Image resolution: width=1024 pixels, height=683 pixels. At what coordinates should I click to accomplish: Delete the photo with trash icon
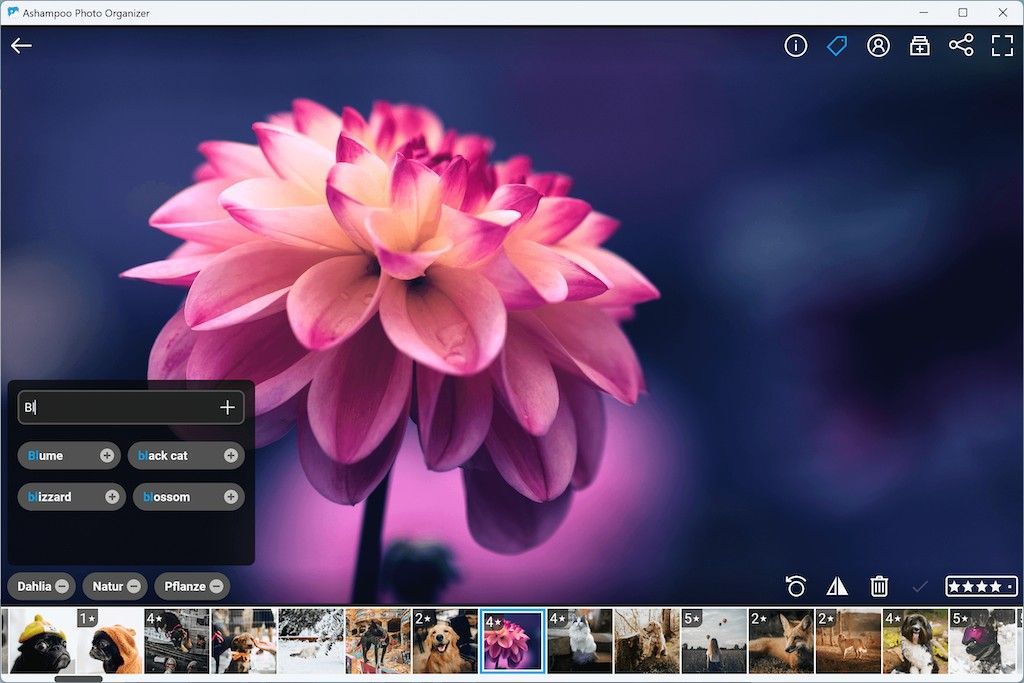click(879, 586)
